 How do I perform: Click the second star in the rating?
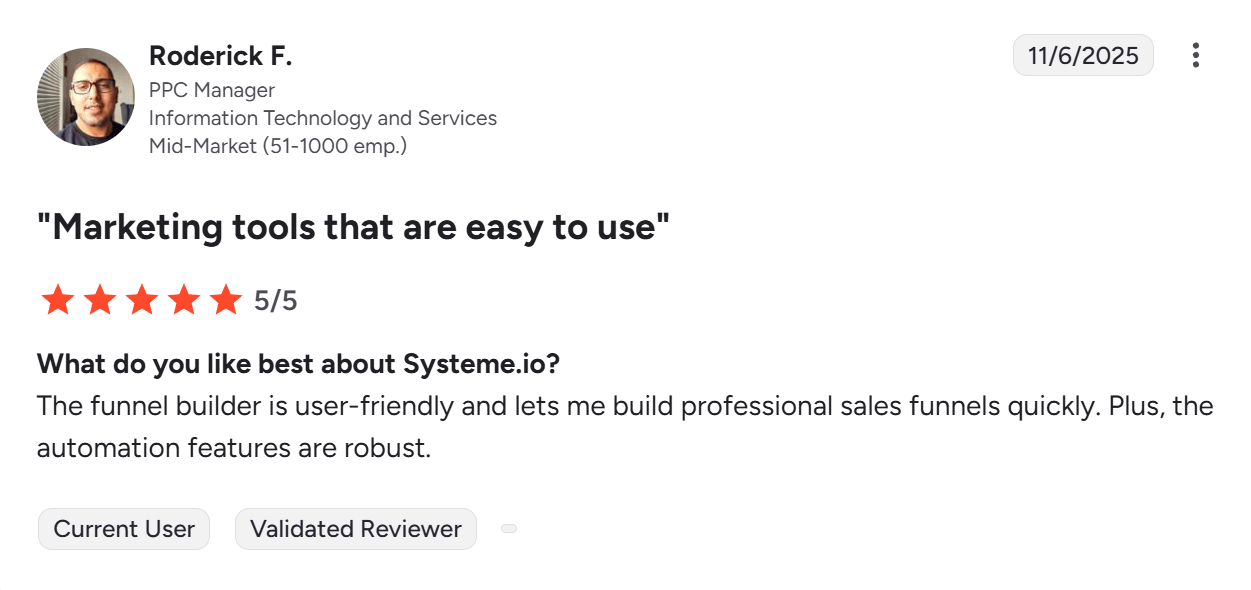(100, 298)
